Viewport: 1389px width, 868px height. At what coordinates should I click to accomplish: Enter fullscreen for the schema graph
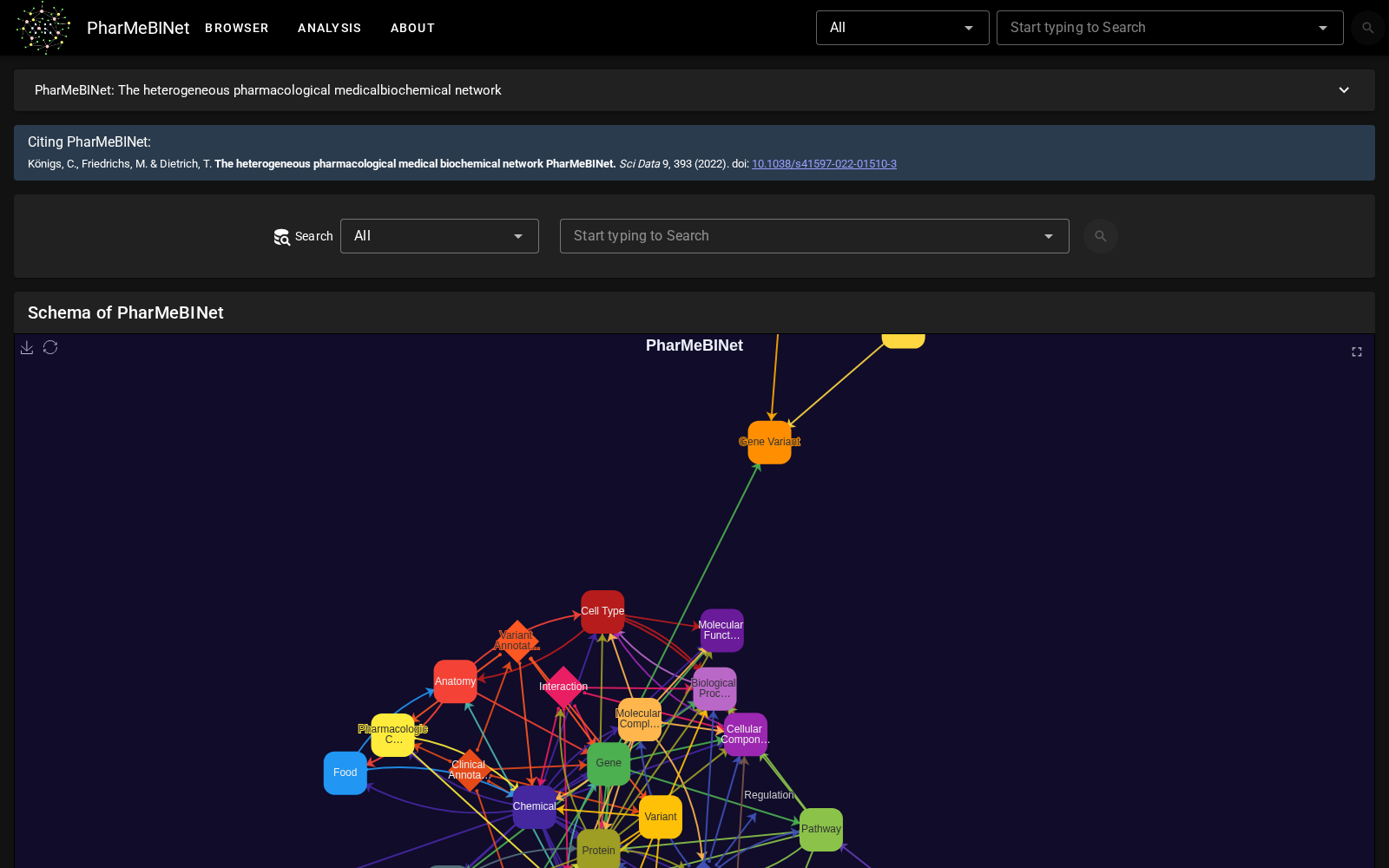pos(1357,352)
